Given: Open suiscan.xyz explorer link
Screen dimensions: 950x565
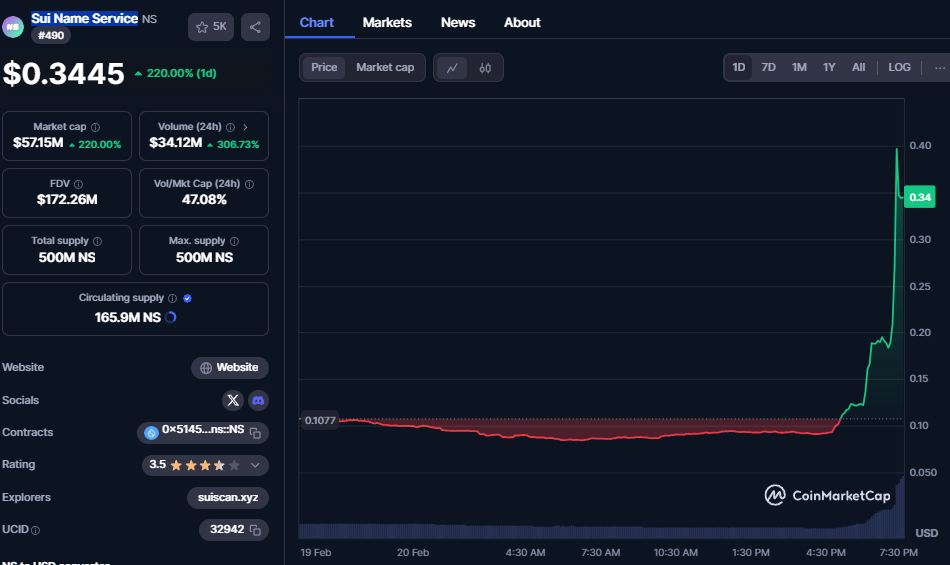Looking at the screenshot, I should tap(227, 498).
